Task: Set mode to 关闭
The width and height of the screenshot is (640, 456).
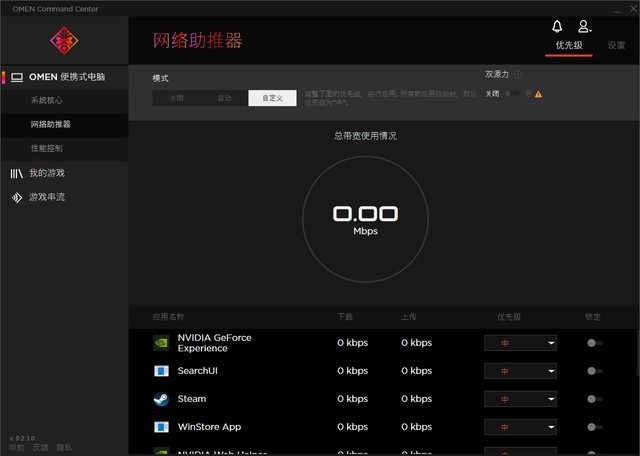Action: pyautogui.click(x=176, y=98)
